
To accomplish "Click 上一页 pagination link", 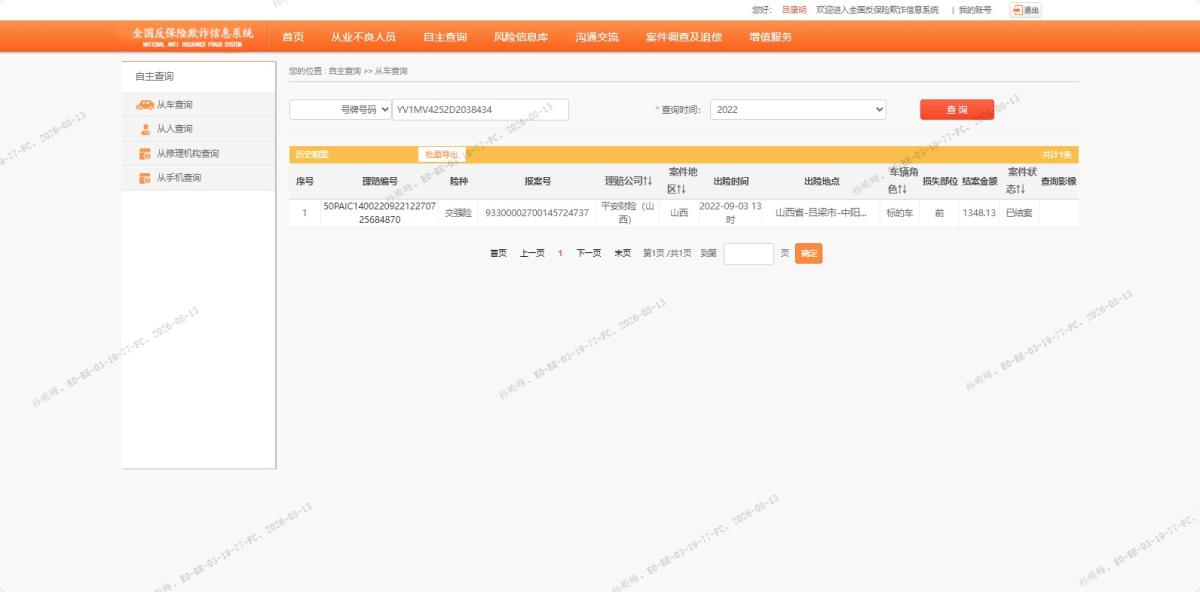I will click(x=532, y=254).
